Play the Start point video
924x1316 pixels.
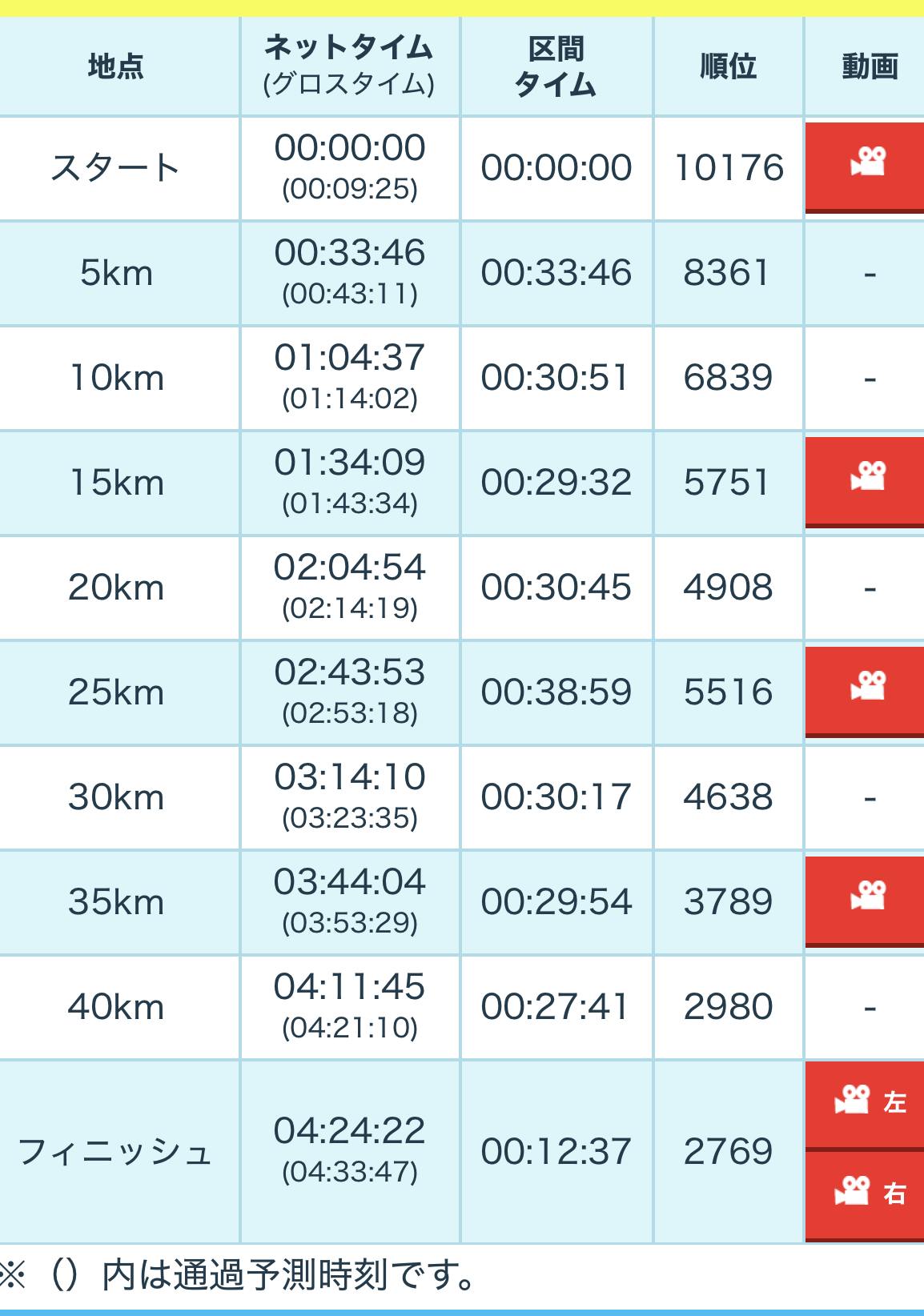click(866, 165)
